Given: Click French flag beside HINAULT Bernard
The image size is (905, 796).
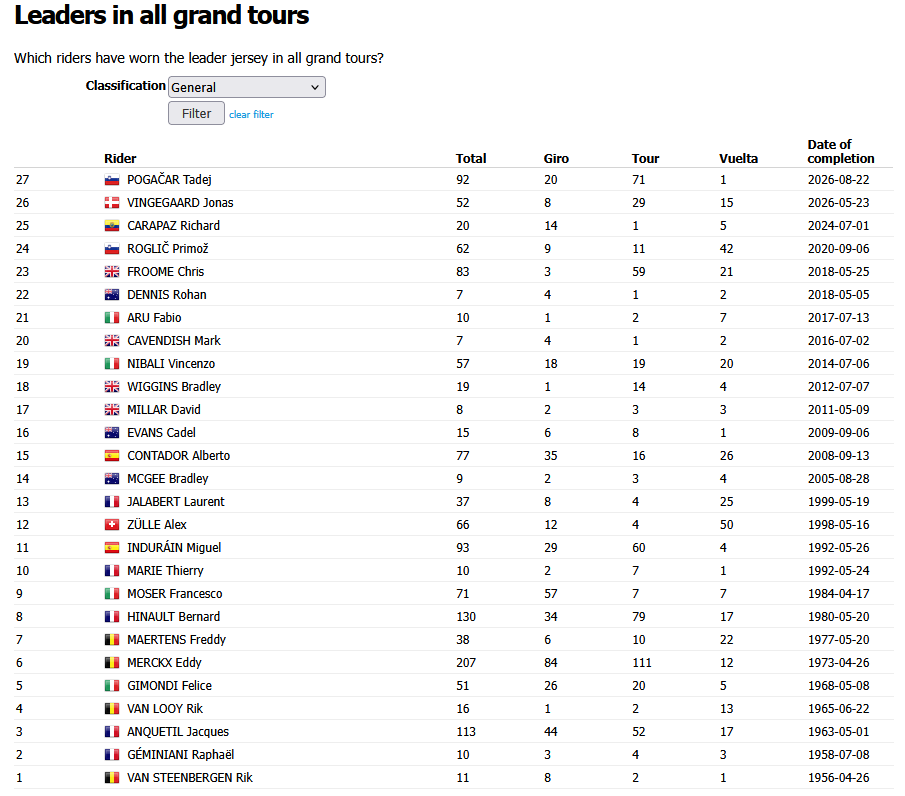Looking at the screenshot, I should pyautogui.click(x=112, y=617).
